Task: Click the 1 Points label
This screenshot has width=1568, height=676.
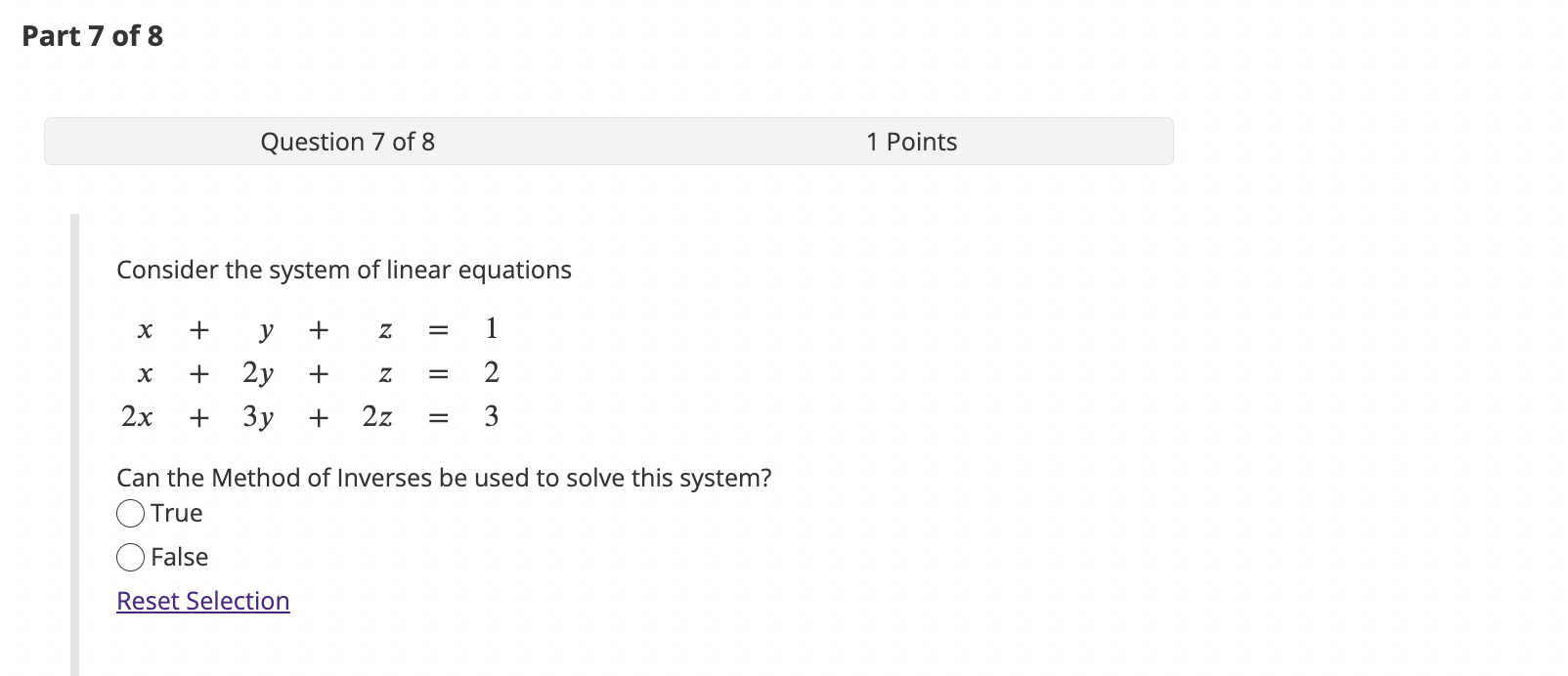Action: [x=911, y=141]
